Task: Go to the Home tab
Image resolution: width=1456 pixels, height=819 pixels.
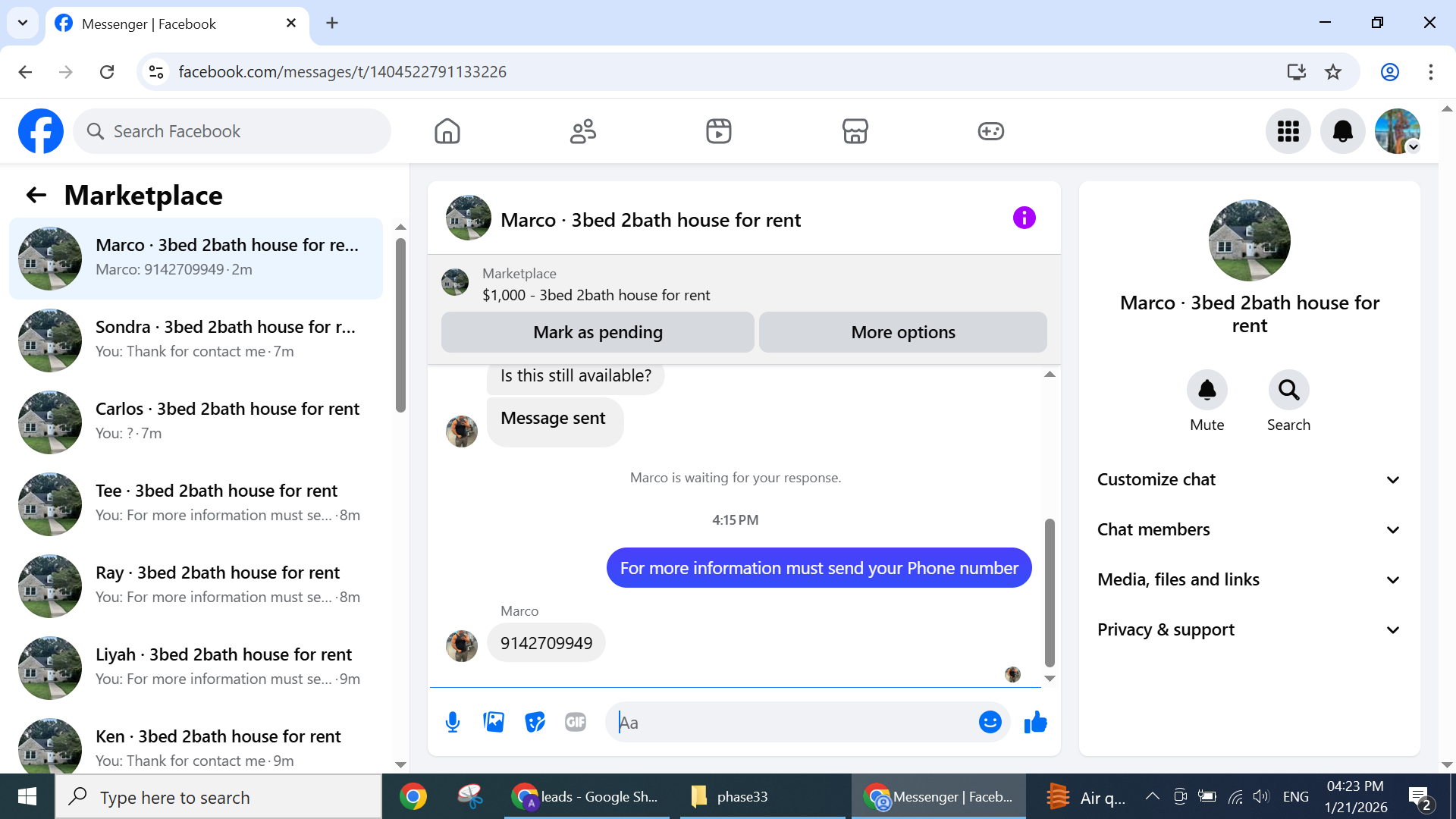Action: click(x=447, y=131)
